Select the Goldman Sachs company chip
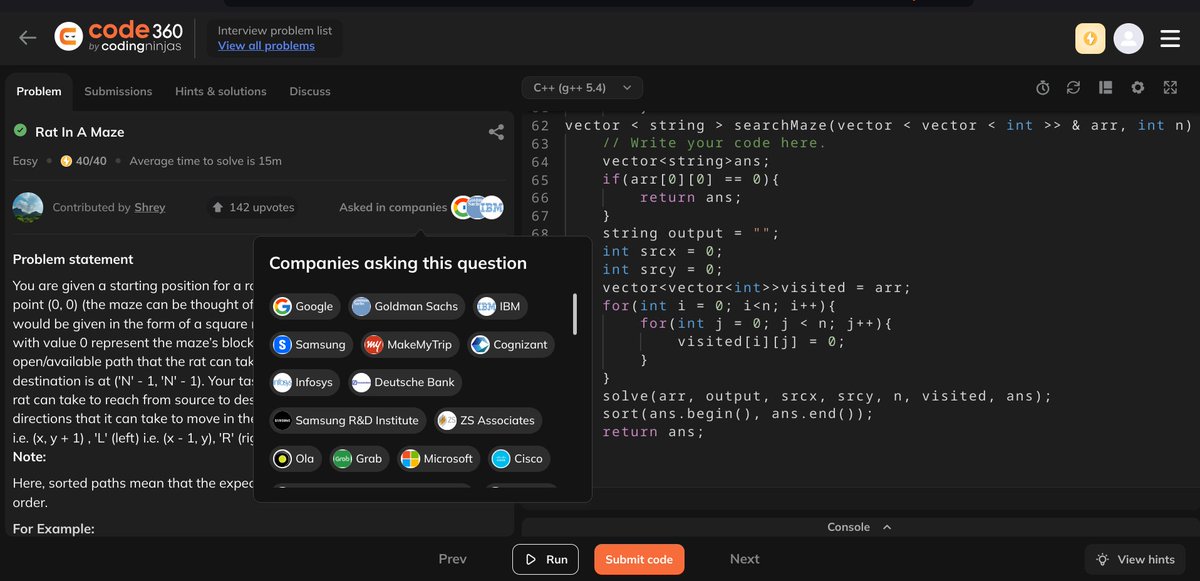The width and height of the screenshot is (1200, 581). tap(405, 306)
